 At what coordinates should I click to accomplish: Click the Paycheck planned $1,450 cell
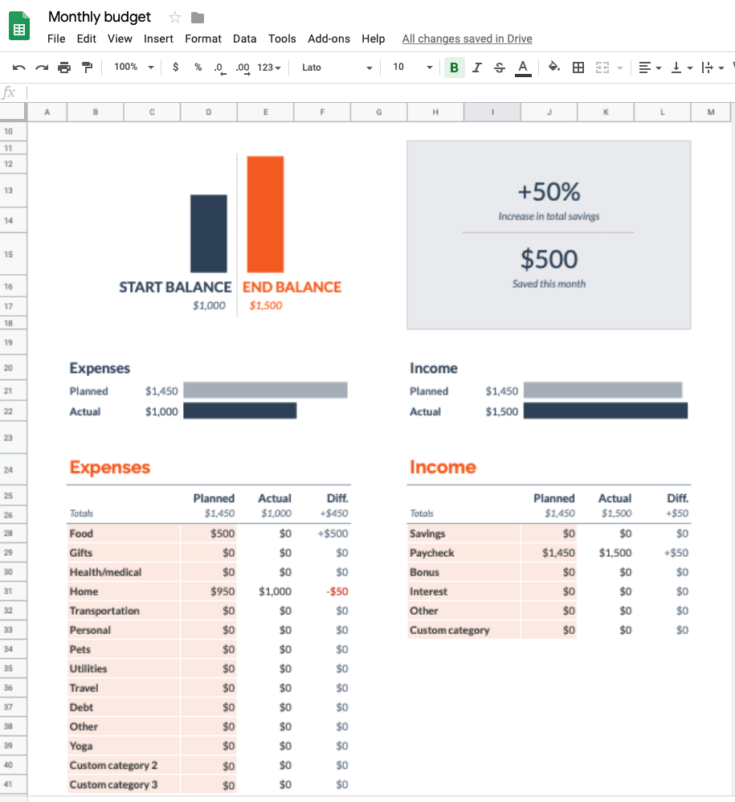pos(548,553)
